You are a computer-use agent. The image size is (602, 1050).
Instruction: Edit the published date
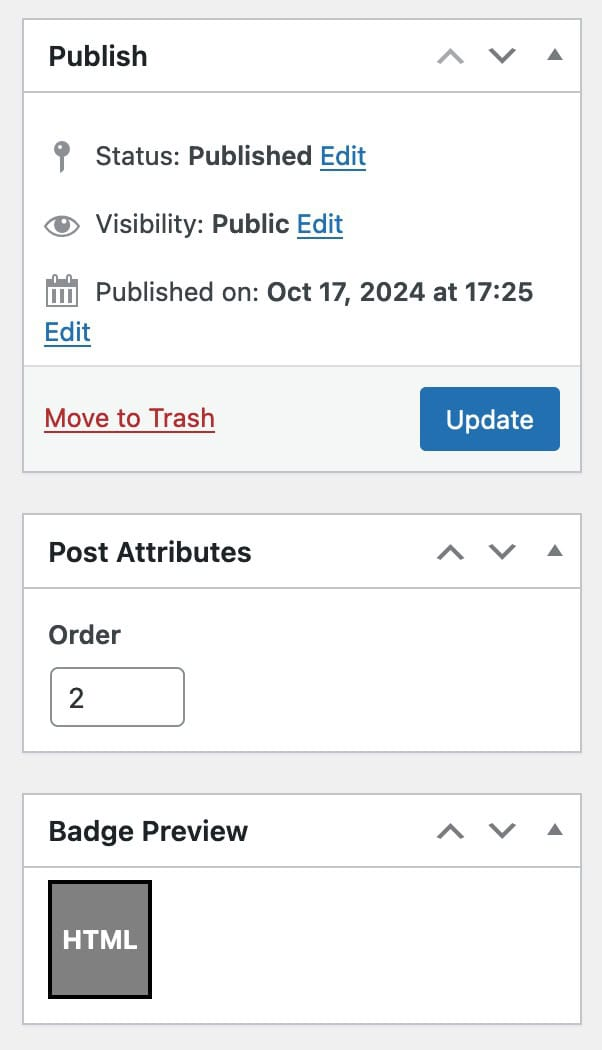pyautogui.click(x=68, y=333)
